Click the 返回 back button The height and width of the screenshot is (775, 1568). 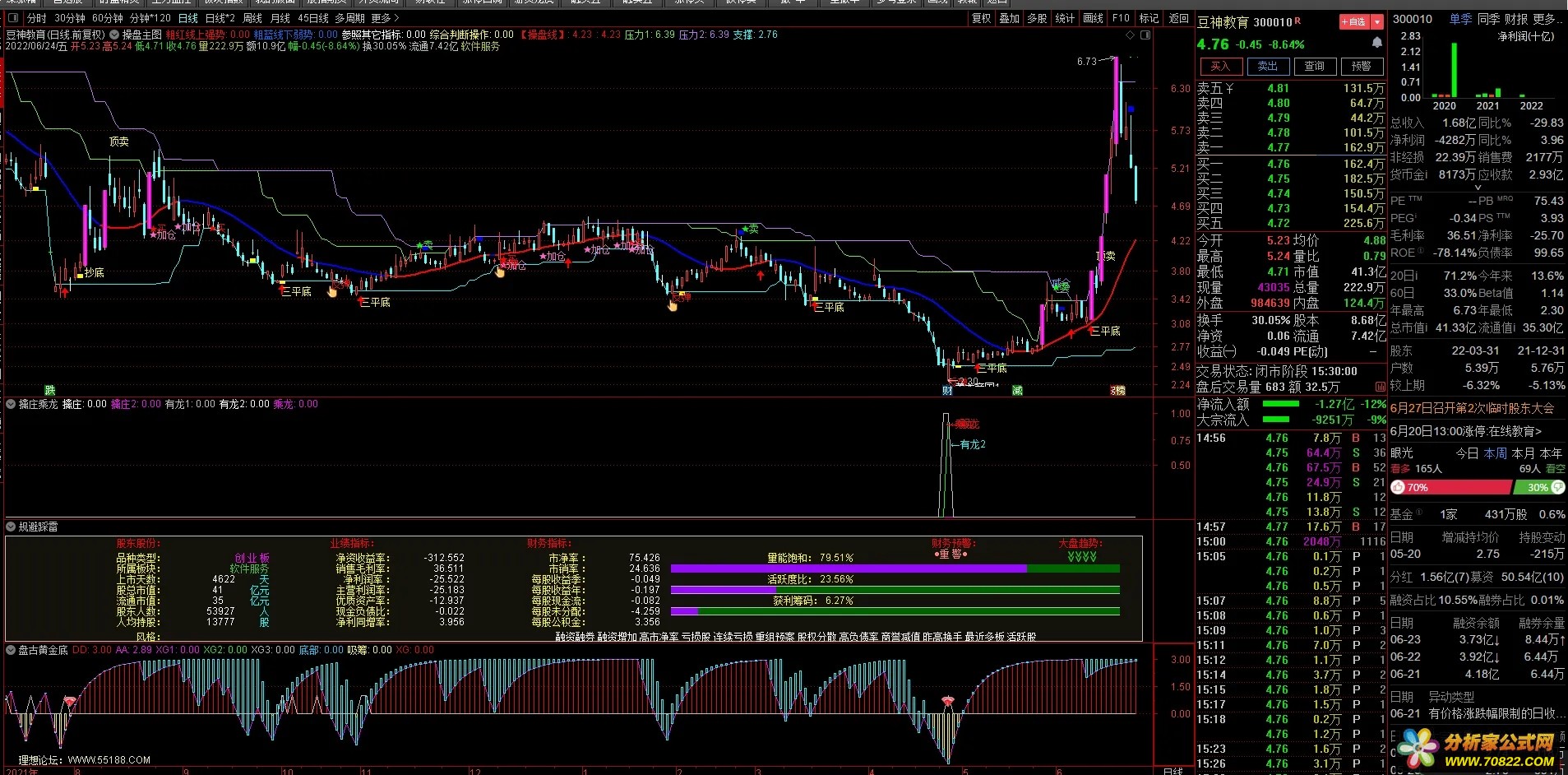click(x=1179, y=18)
